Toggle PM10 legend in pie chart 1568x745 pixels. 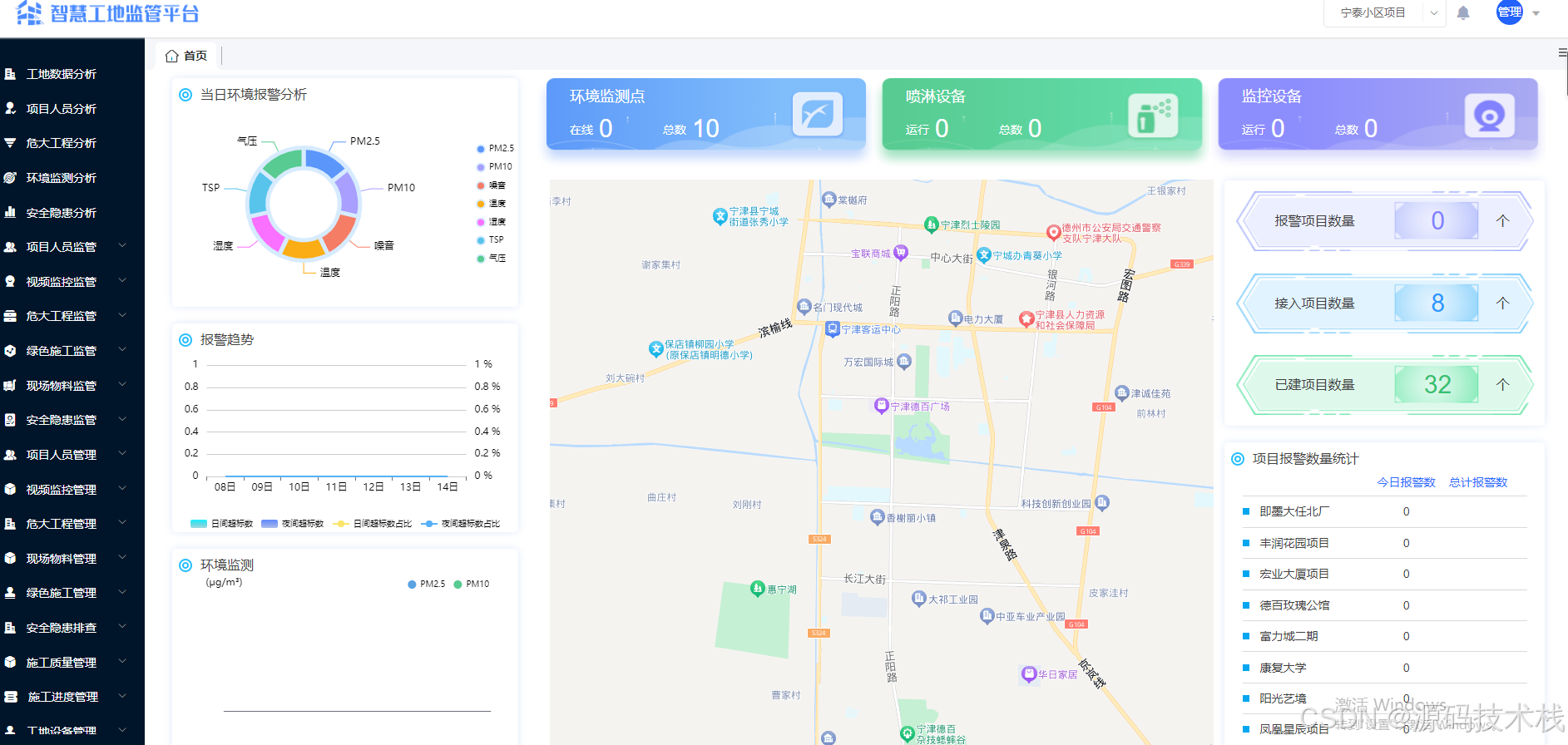495,167
